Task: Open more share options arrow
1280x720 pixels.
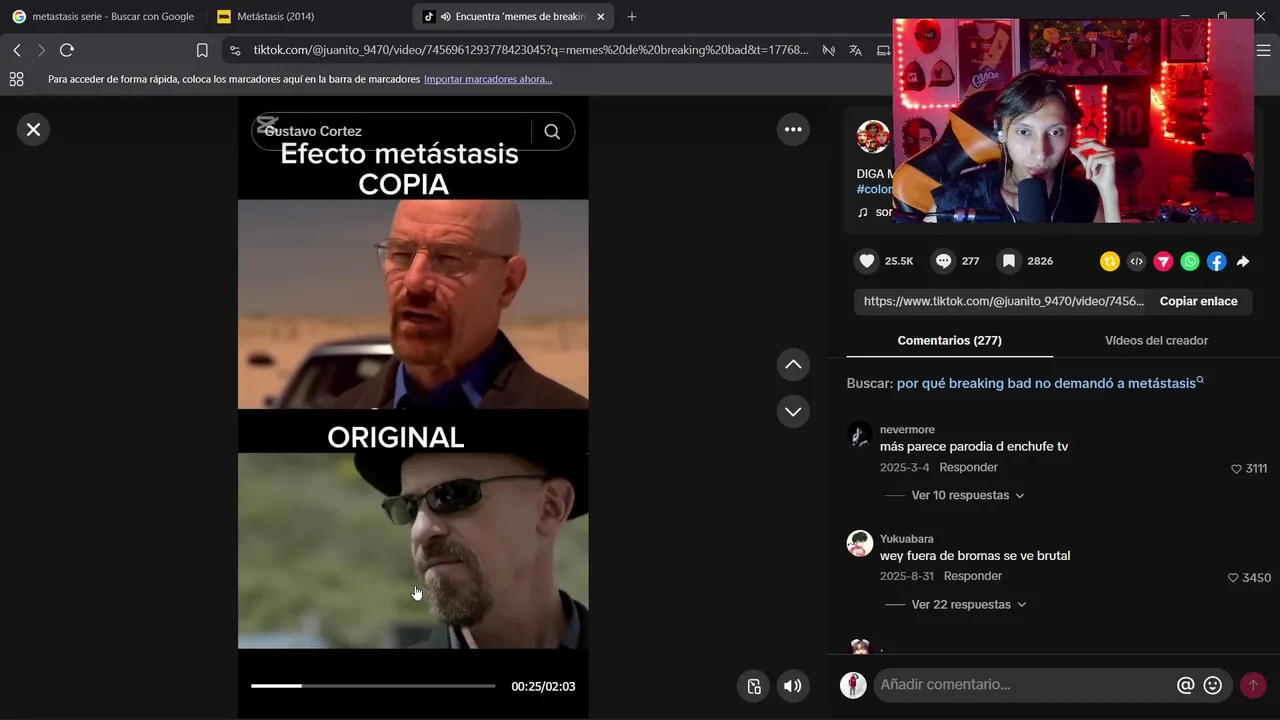Action: 1243,261
